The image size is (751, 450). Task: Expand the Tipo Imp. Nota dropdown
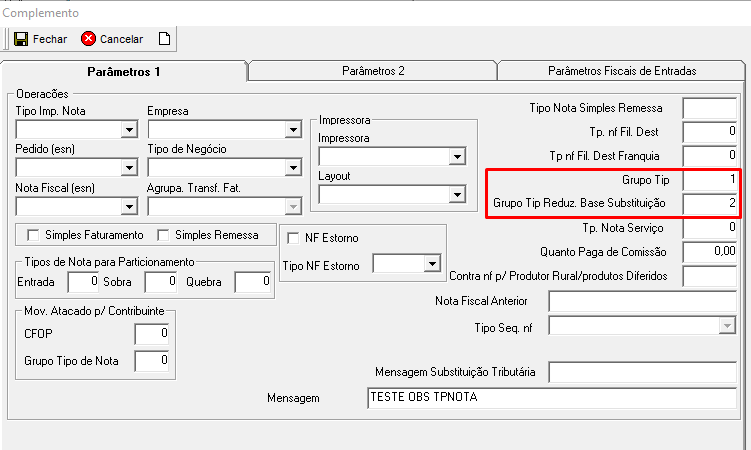129,130
